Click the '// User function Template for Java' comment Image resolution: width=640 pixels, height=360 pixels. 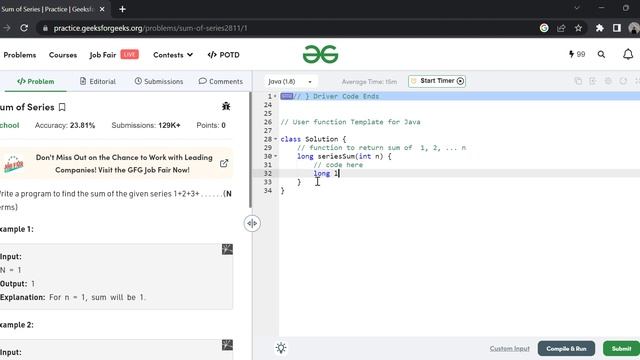(350, 122)
